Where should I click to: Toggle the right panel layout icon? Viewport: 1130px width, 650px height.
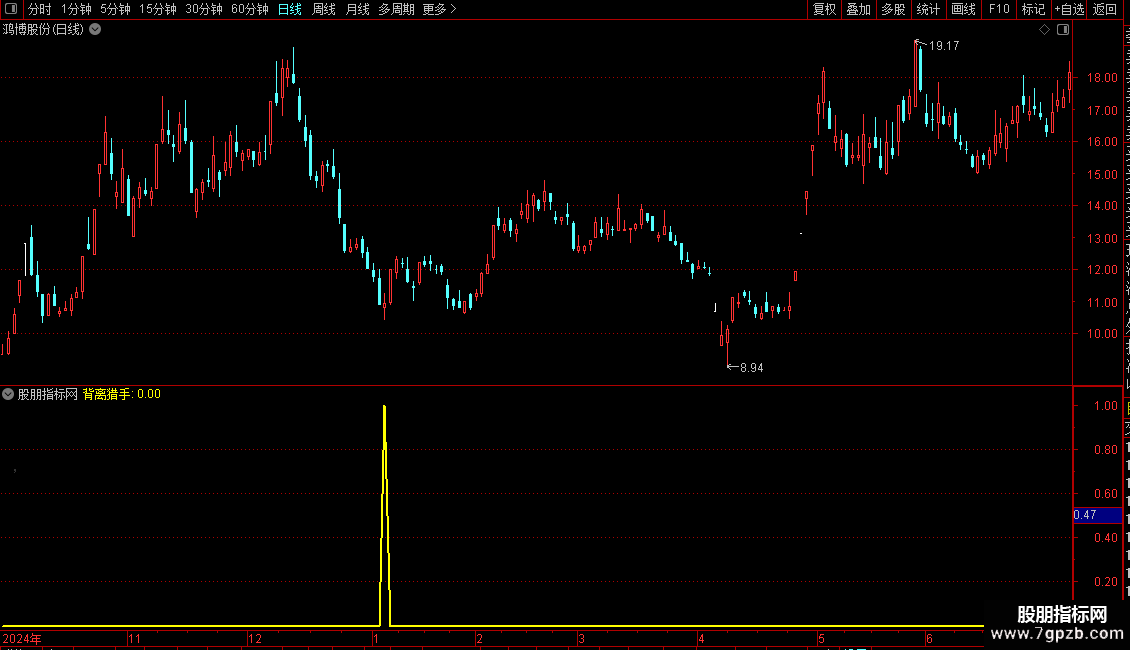1063,30
